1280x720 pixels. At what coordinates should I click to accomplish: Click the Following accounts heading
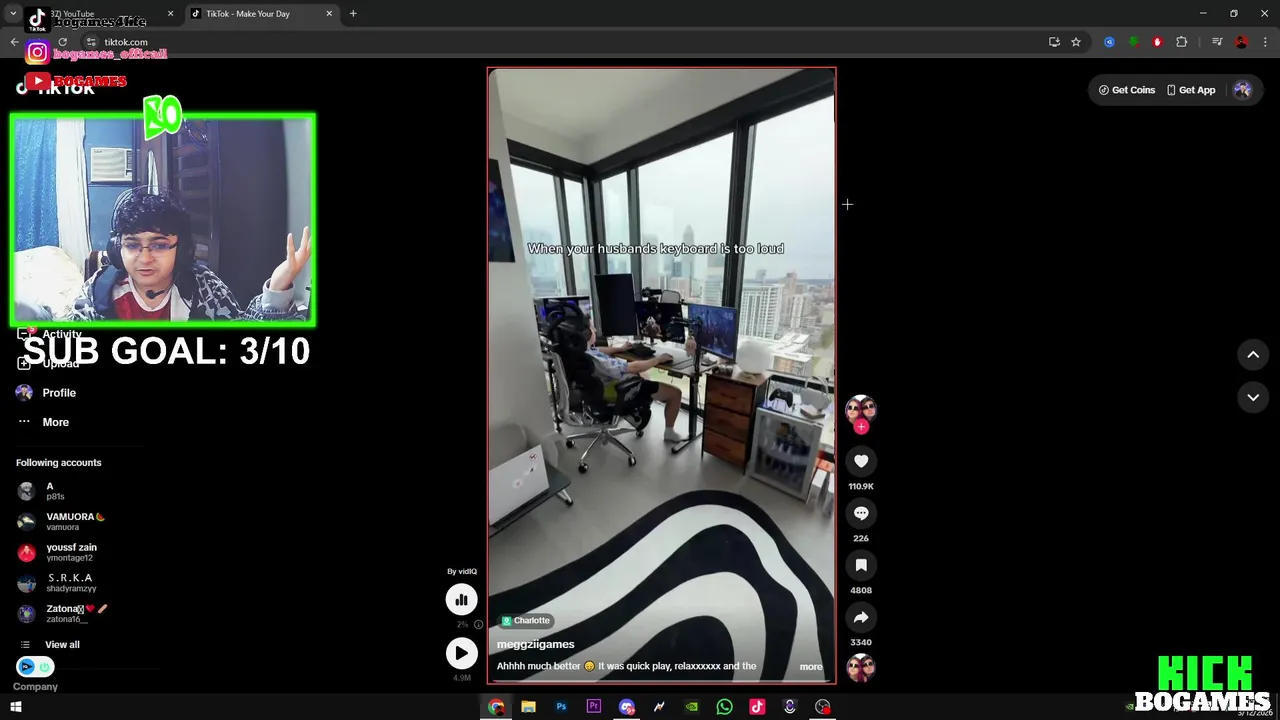[58, 463]
